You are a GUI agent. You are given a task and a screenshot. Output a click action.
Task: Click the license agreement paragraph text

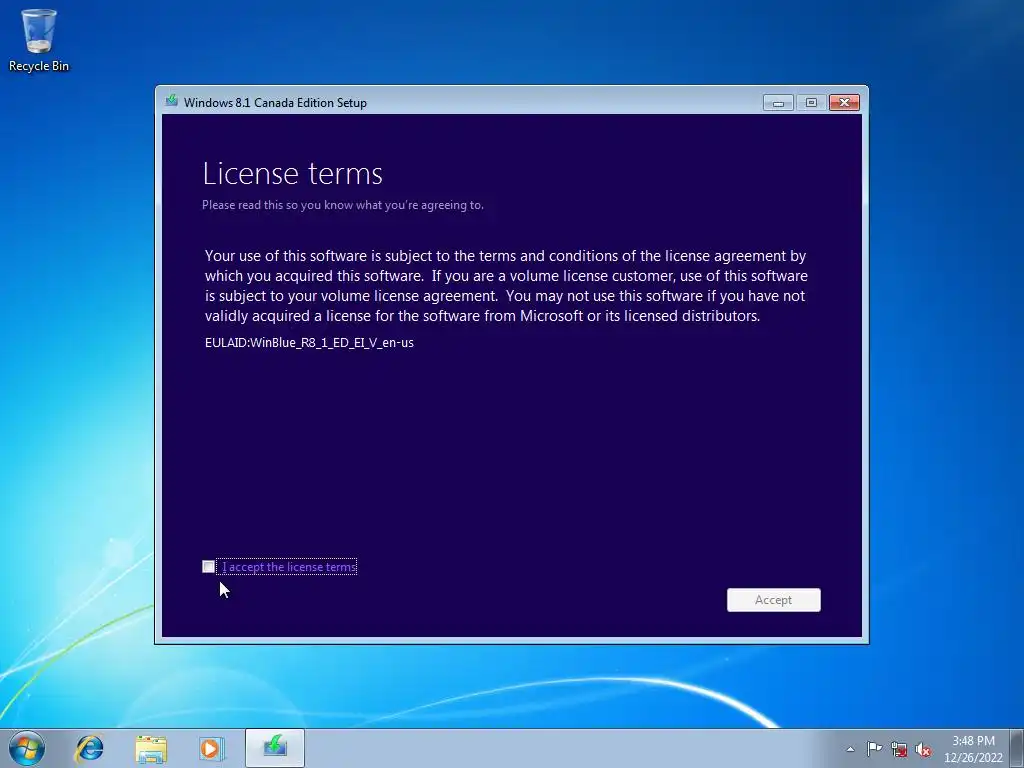click(506, 285)
